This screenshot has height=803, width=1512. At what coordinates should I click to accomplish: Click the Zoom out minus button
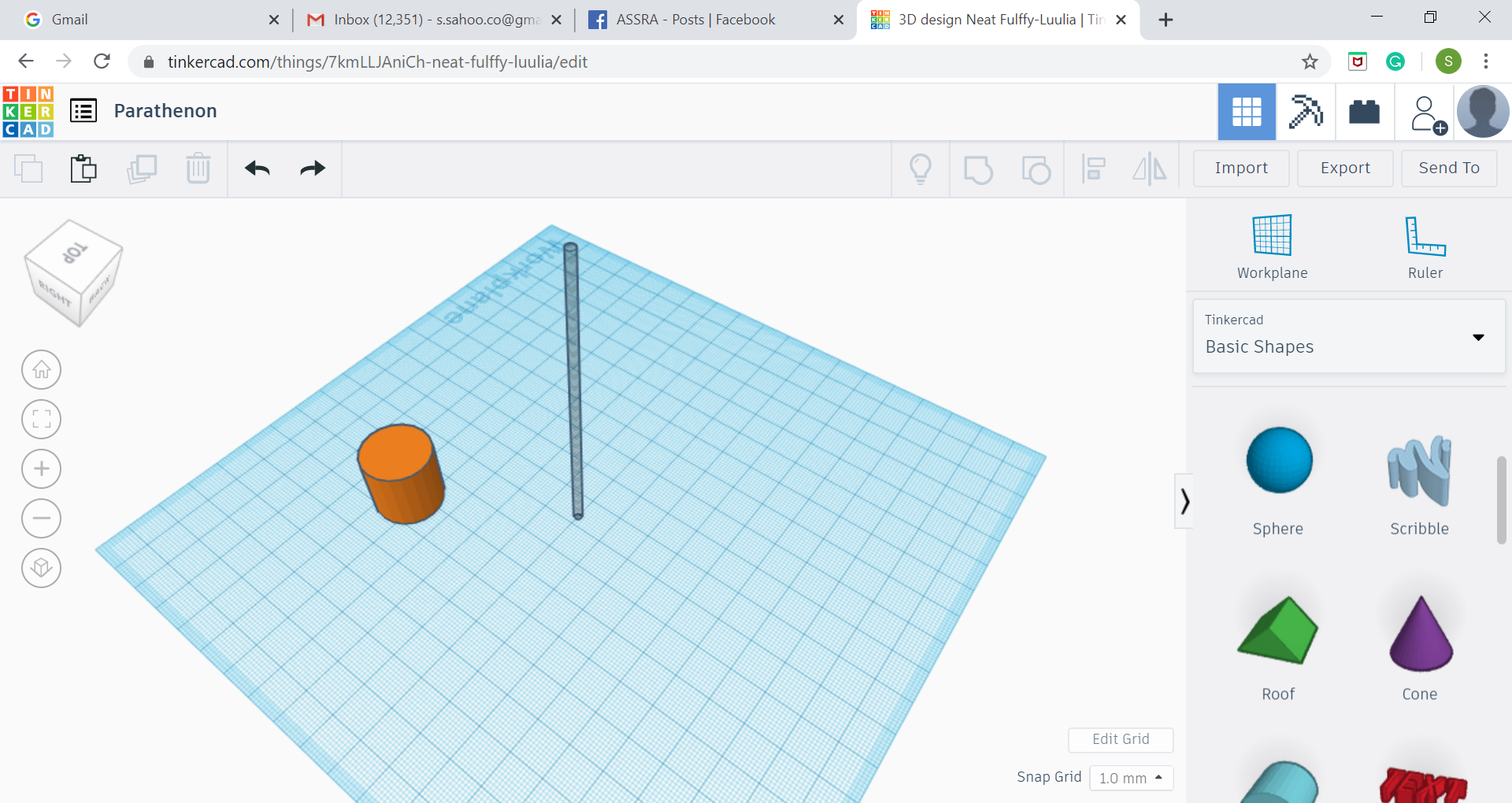42,519
